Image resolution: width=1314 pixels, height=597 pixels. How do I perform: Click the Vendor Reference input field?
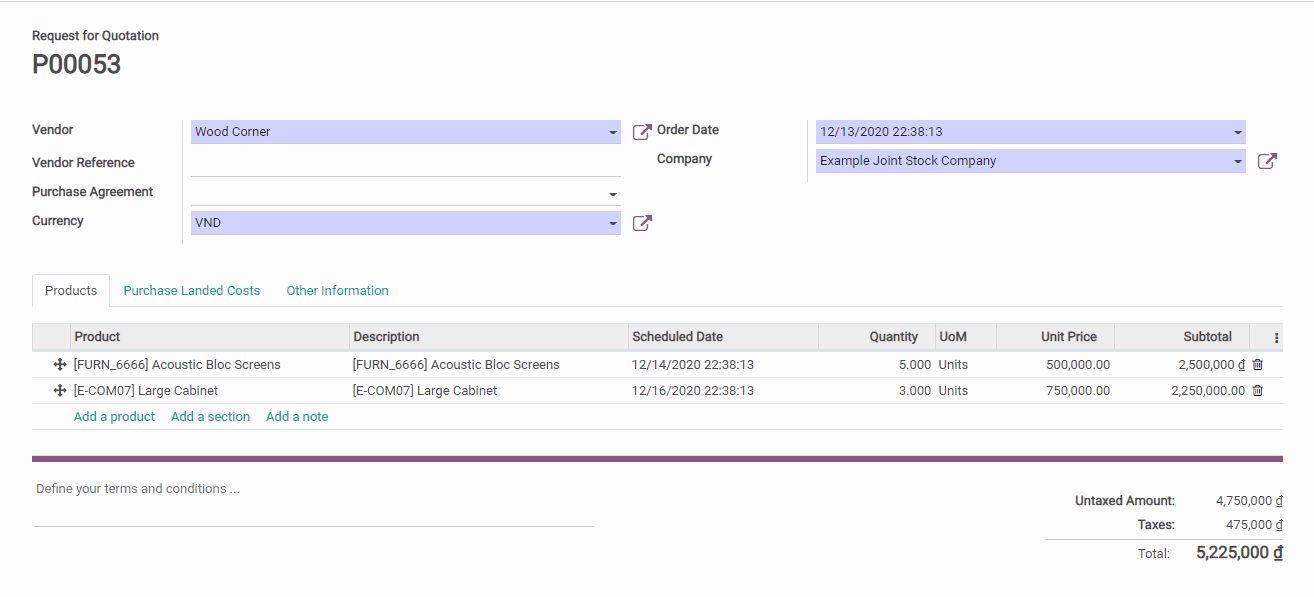405,163
